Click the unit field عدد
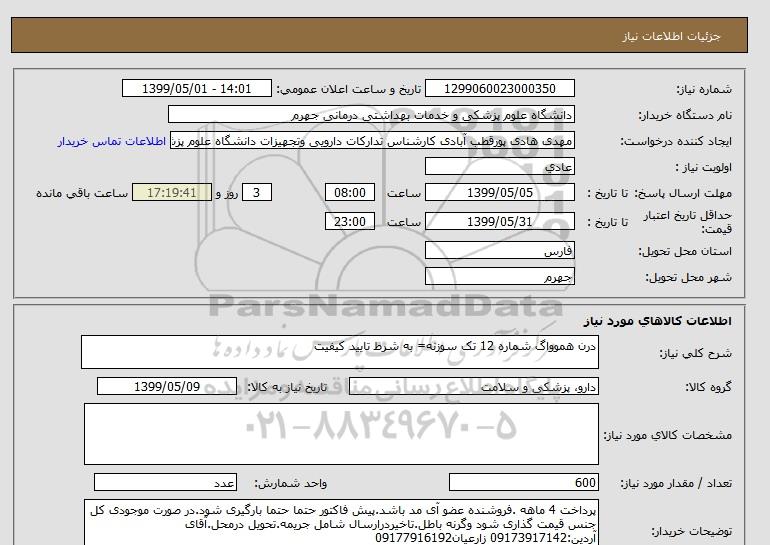 [x=165, y=482]
